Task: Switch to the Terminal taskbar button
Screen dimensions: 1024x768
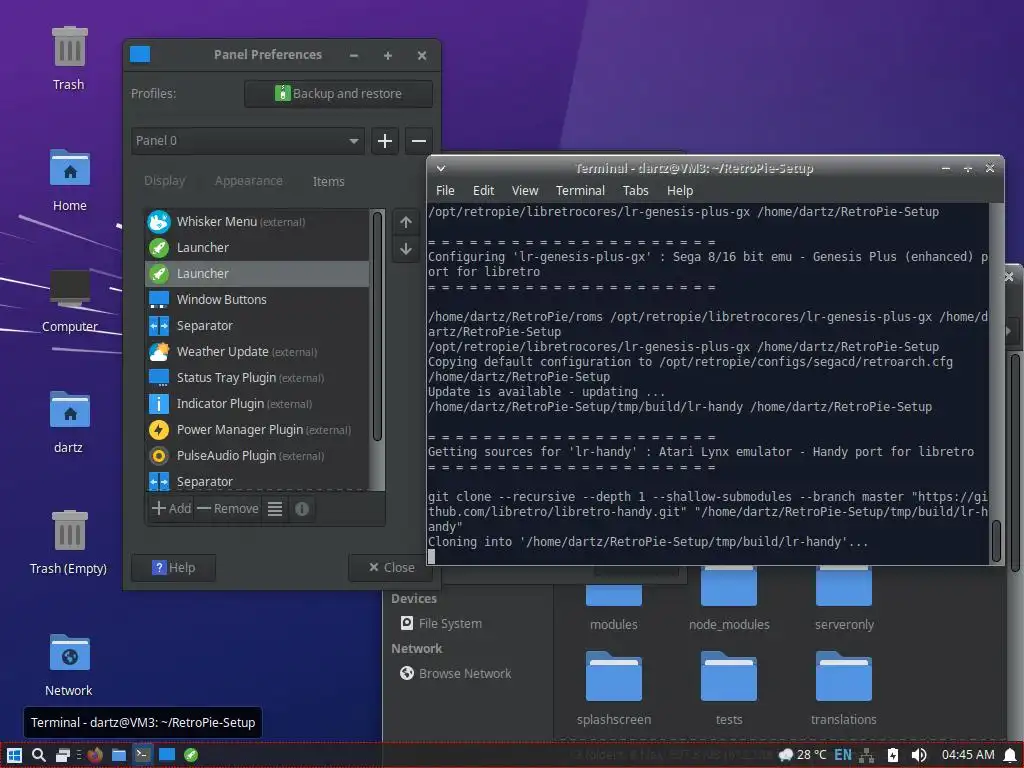Action: point(143,755)
